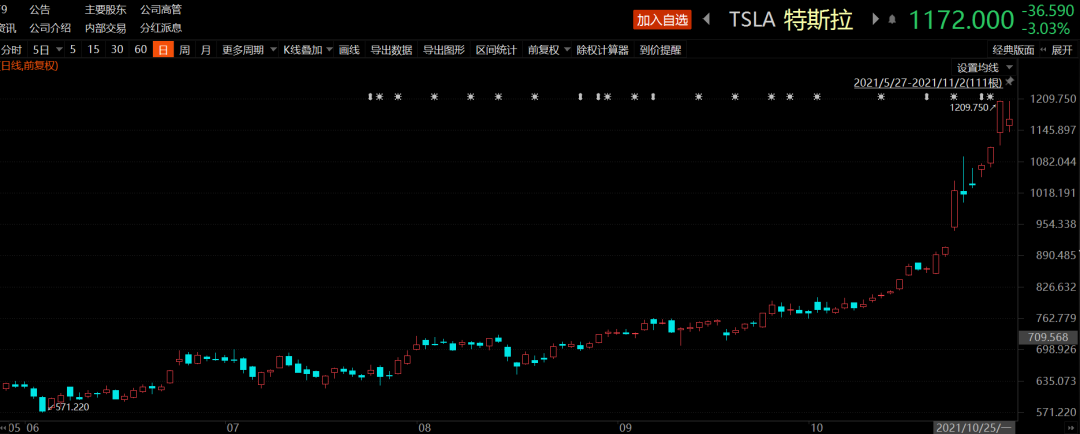Click the 2021/10/25/一 date tag on time axis
The image size is (1080, 434).
point(974,428)
